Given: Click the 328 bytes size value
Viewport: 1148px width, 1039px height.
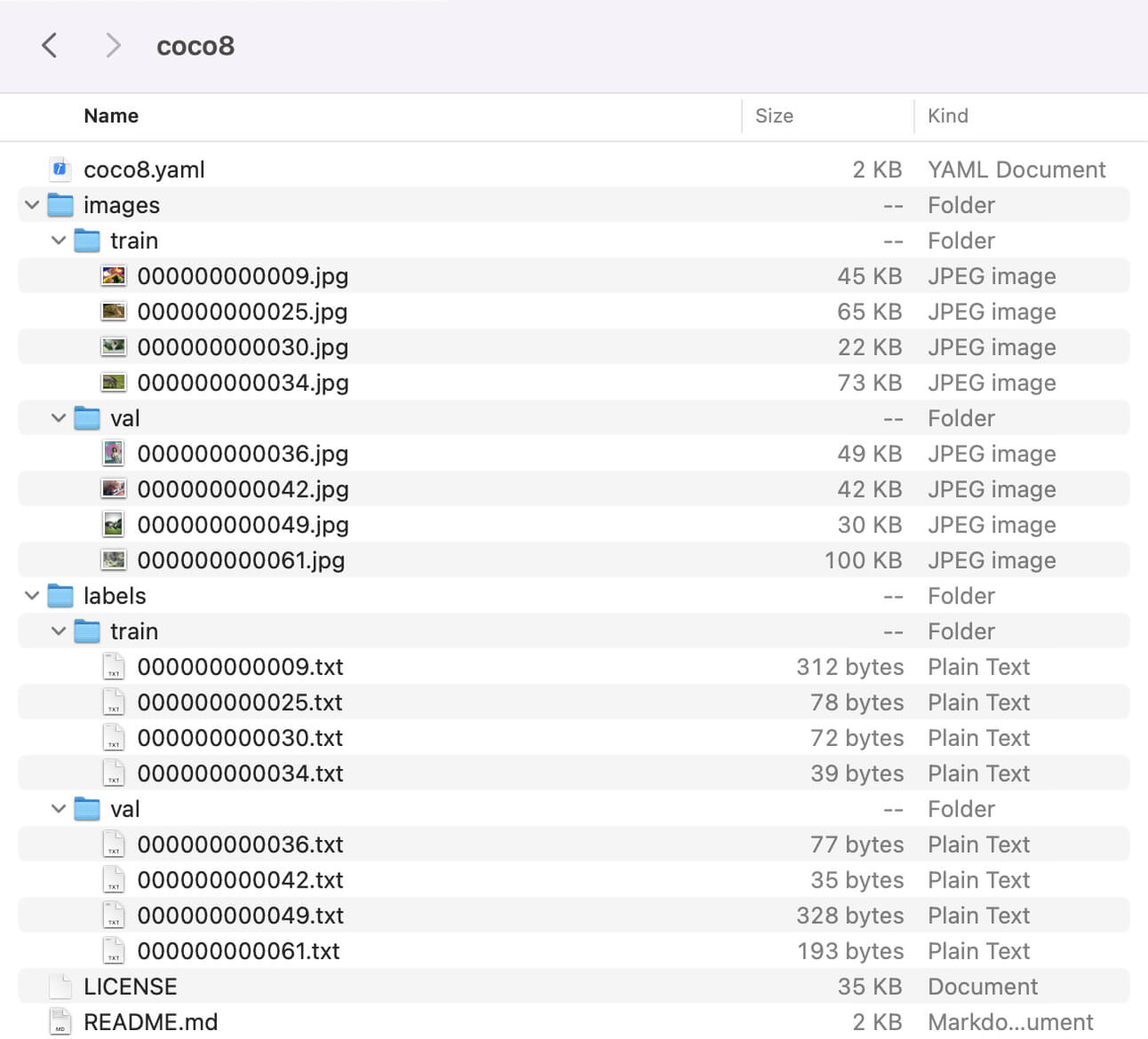Looking at the screenshot, I should (x=850, y=915).
